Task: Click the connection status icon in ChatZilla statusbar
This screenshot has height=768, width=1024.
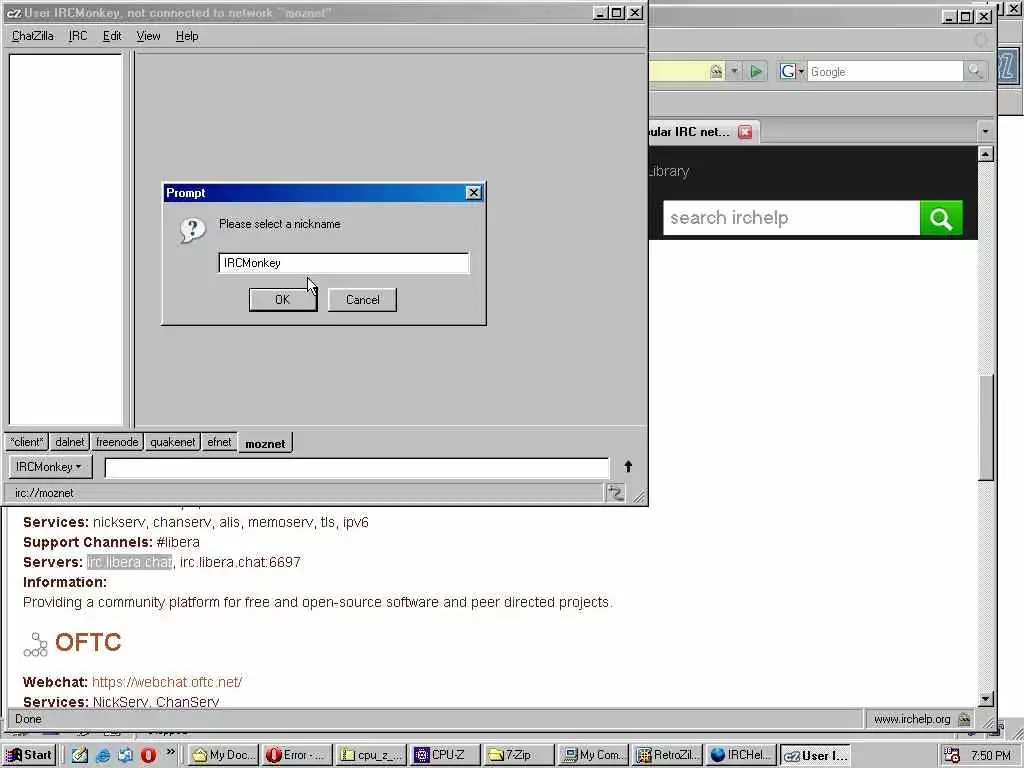Action: tap(615, 492)
